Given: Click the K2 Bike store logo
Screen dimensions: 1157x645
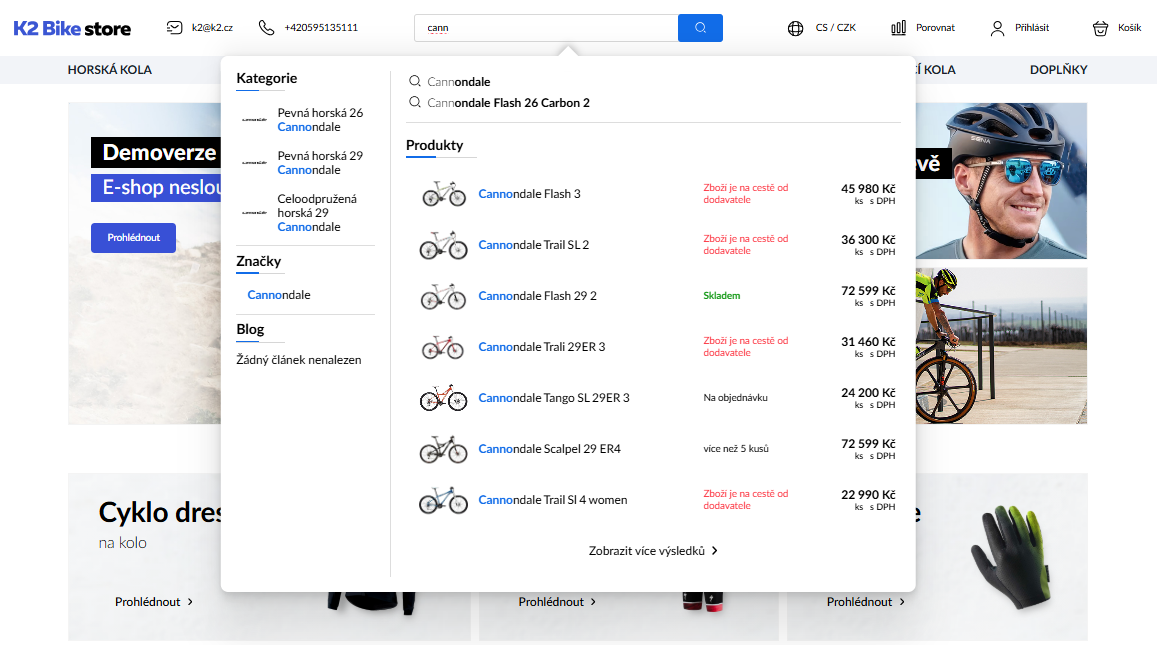Looking at the screenshot, I should tap(72, 28).
